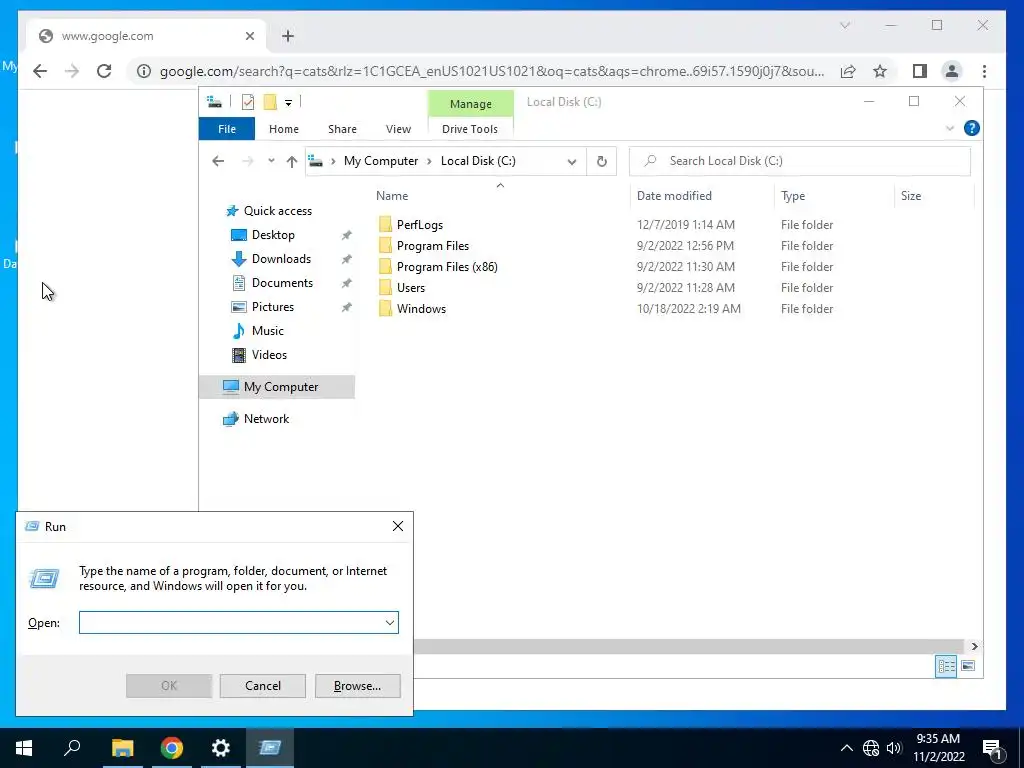Go up one folder level

292,161
